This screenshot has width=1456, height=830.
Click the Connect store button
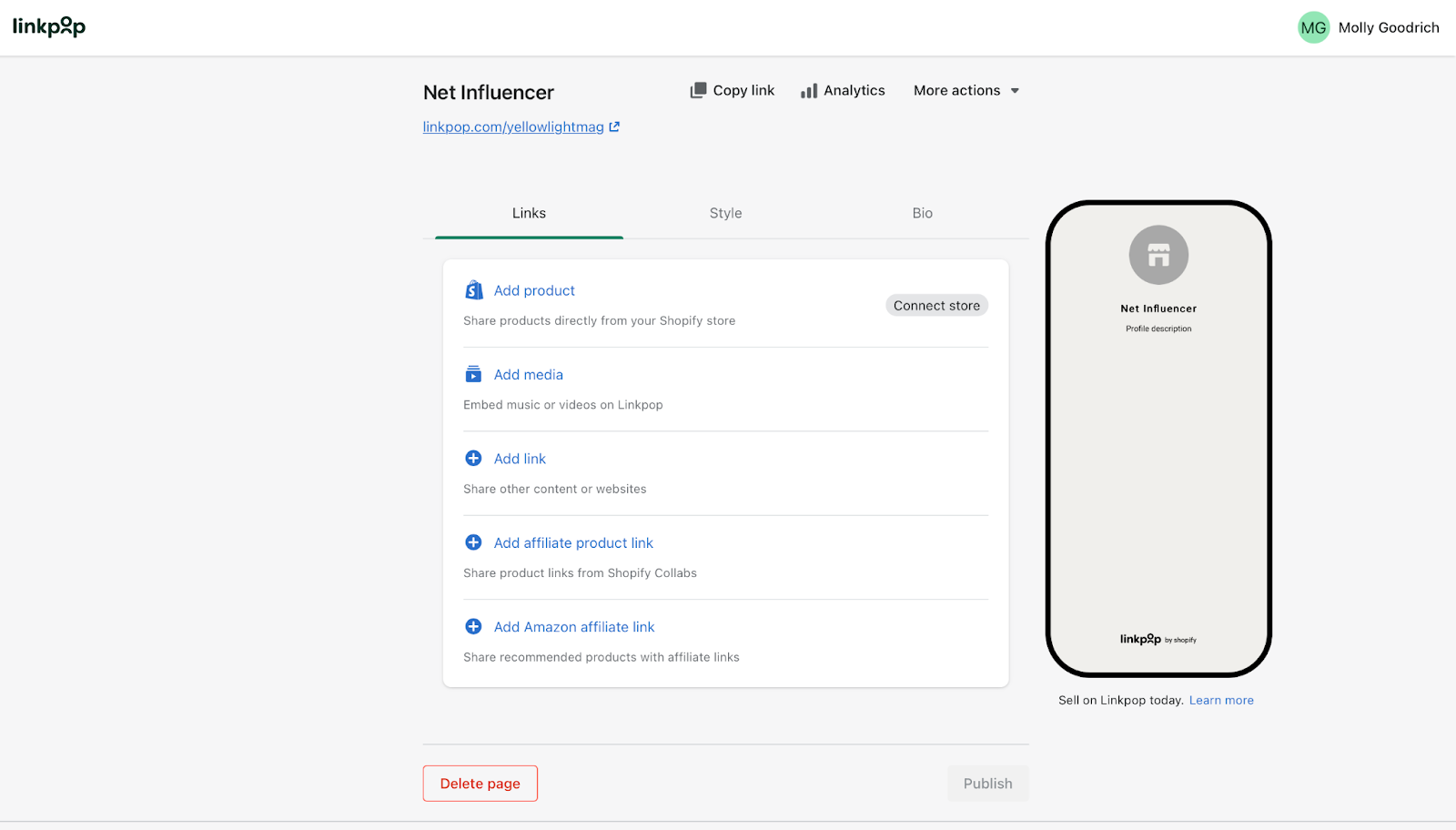tap(936, 306)
